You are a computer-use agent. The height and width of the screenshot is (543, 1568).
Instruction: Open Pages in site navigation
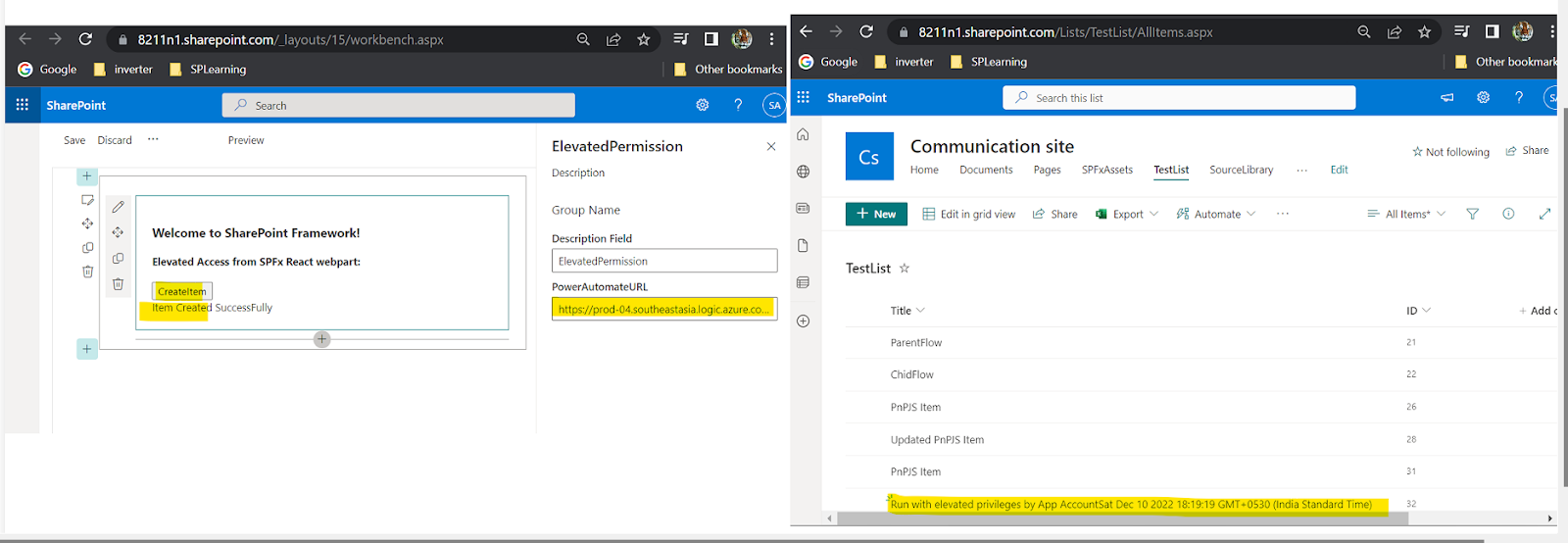click(x=1047, y=170)
